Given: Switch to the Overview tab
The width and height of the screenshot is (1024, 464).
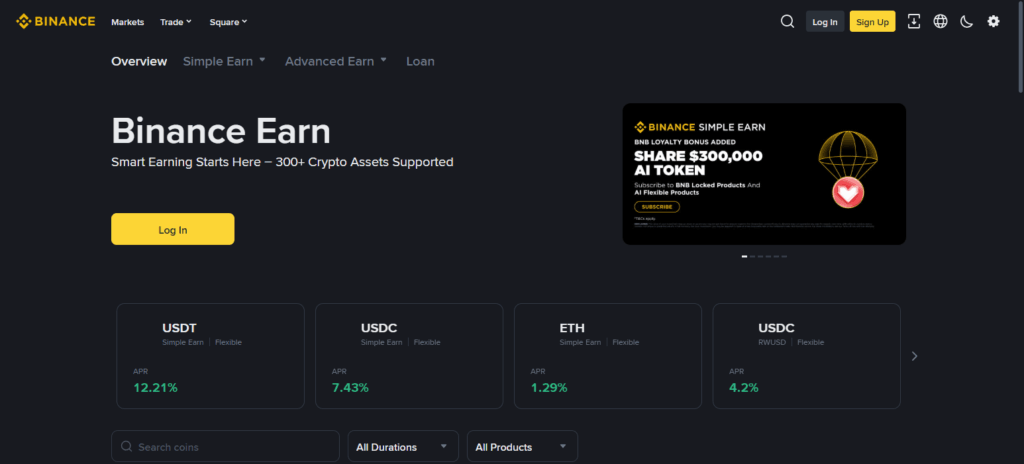Looking at the screenshot, I should (x=139, y=61).
